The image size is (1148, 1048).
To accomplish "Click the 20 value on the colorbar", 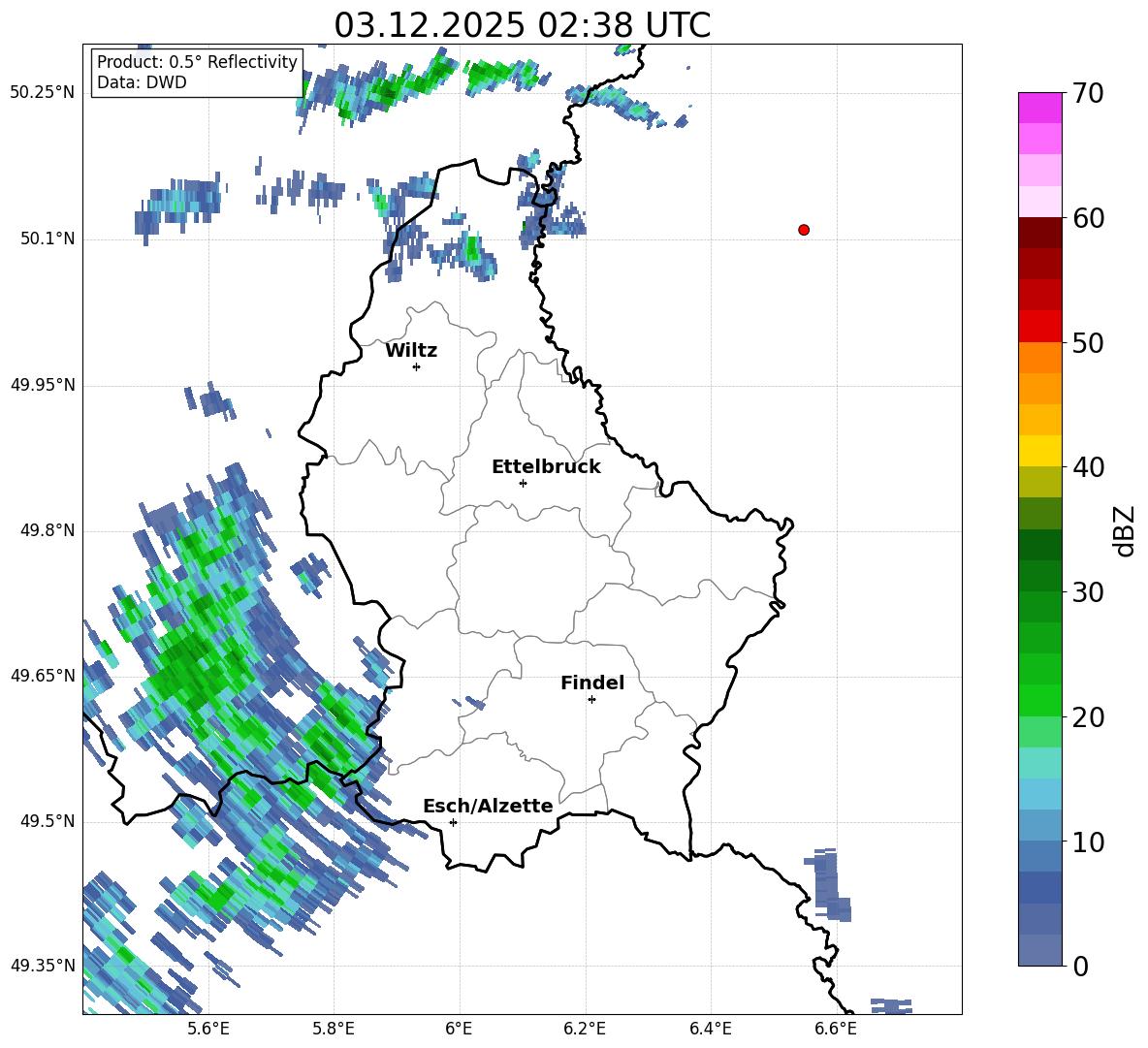I will tap(1087, 716).
